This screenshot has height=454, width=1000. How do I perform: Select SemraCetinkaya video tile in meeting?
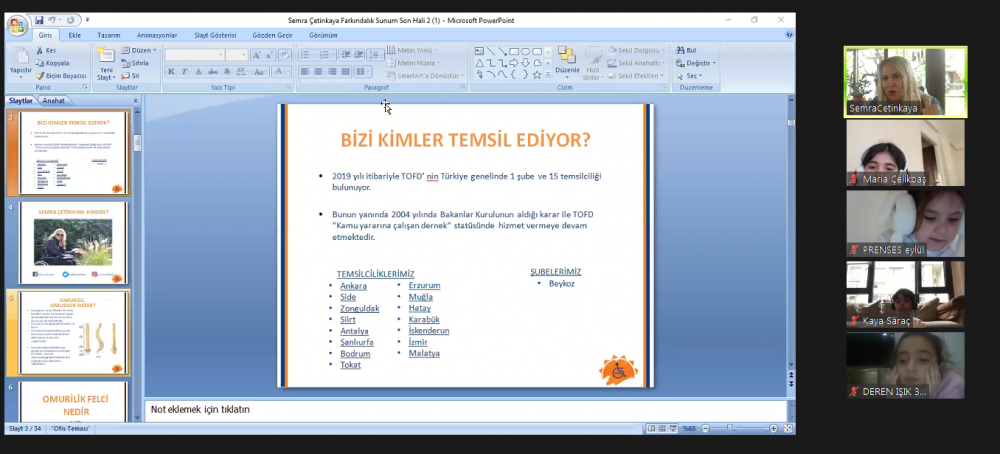pos(905,82)
